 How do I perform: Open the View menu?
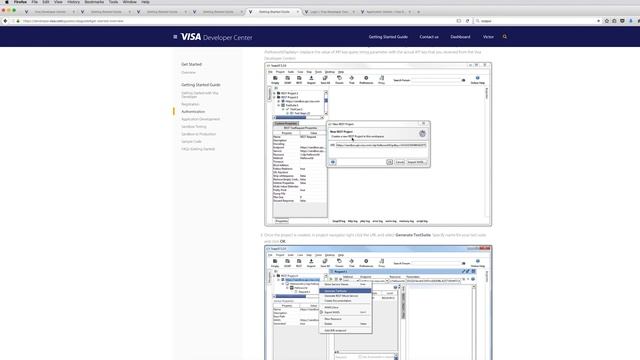[58, 2]
